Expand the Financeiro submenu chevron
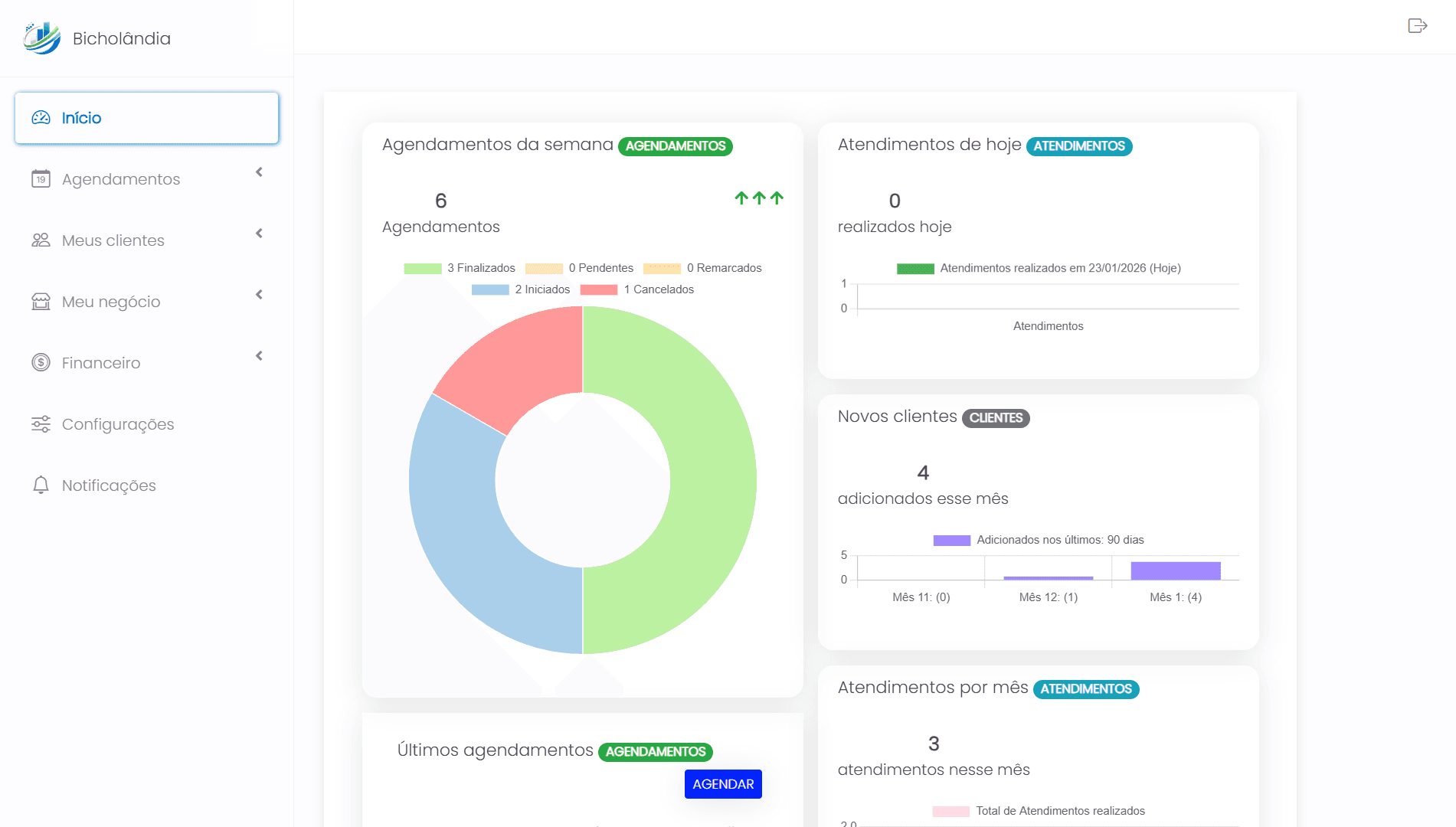The width and height of the screenshot is (1456, 827). pos(259,356)
